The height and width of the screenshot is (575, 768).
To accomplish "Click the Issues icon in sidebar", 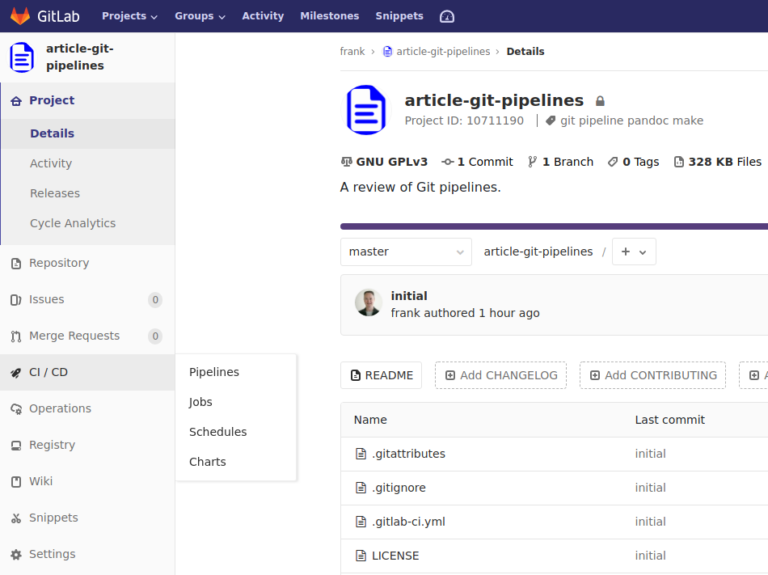I will 16,300.
